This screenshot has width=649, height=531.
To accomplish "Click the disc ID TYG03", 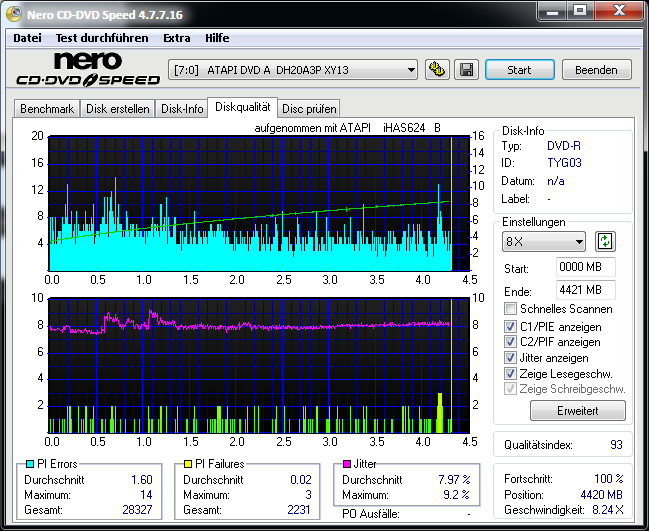I will coord(564,163).
